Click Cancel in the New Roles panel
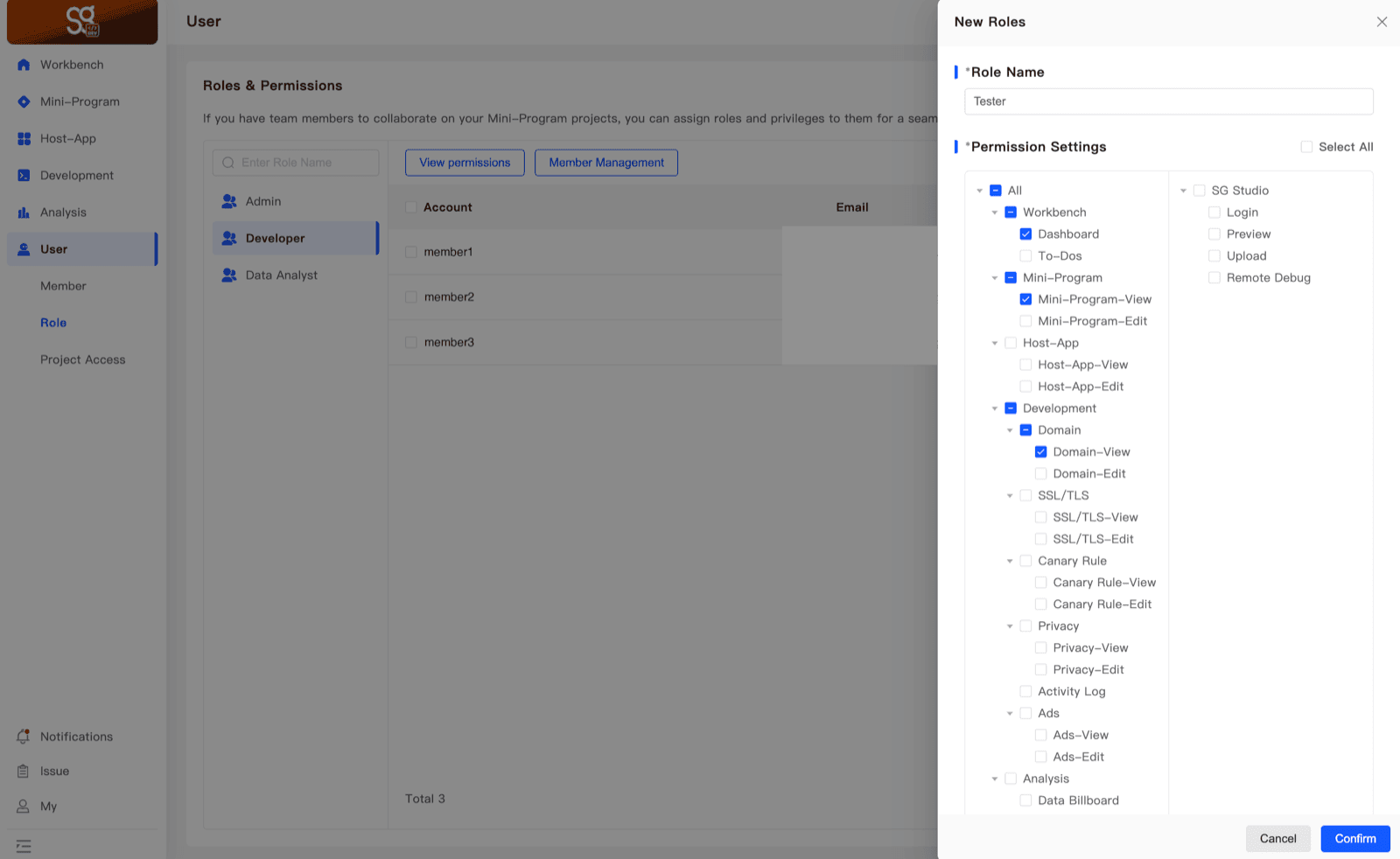The width and height of the screenshot is (1400, 859). 1277,839
